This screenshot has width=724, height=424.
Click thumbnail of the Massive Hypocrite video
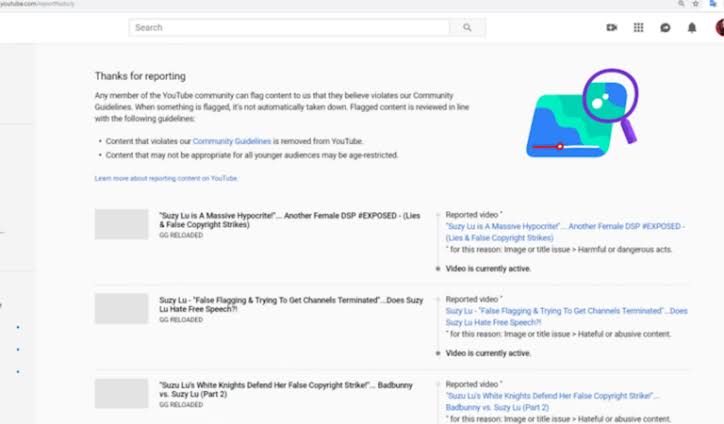pyautogui.click(x=121, y=224)
